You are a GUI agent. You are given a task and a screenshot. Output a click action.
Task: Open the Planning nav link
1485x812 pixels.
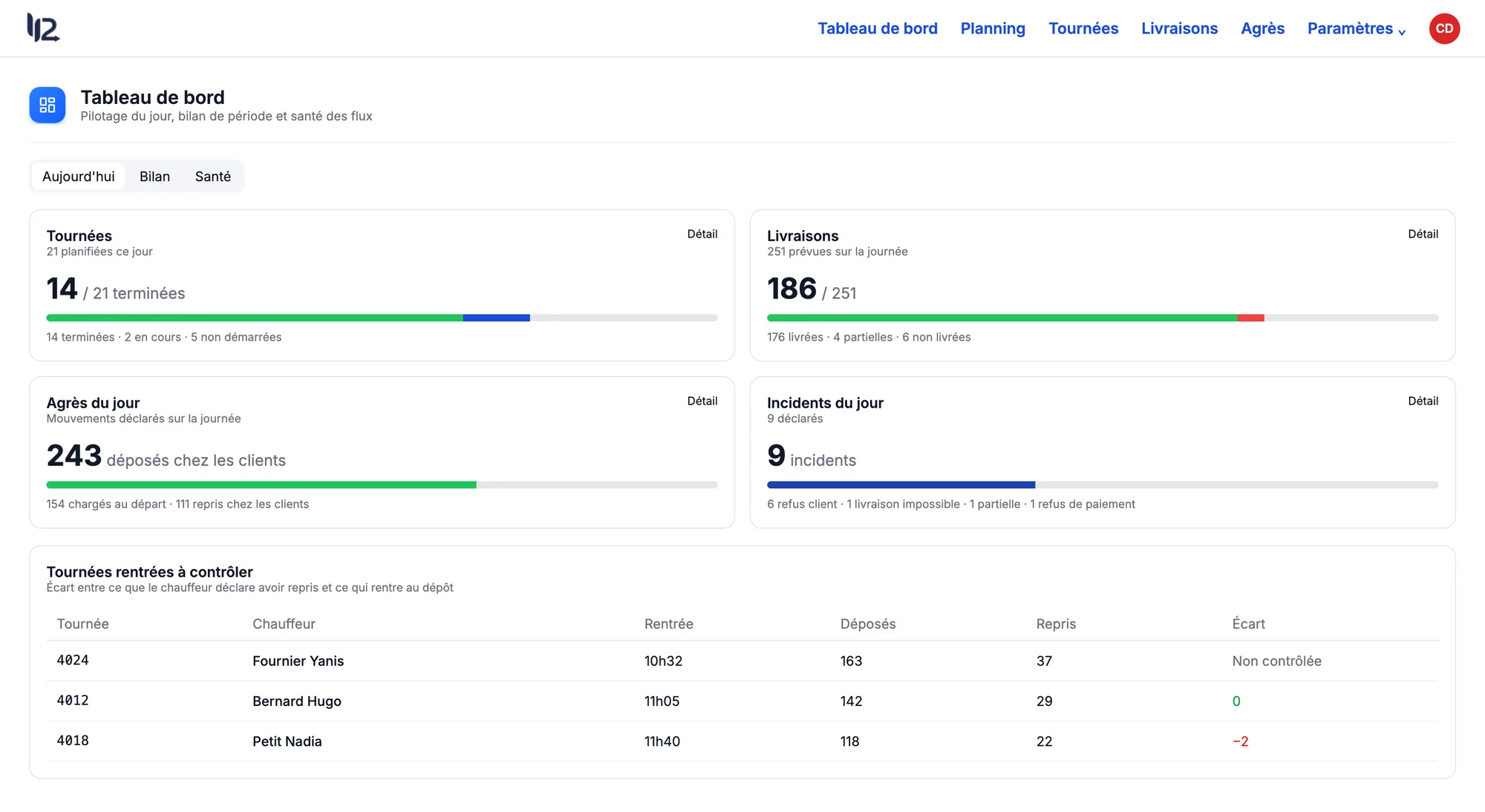993,28
